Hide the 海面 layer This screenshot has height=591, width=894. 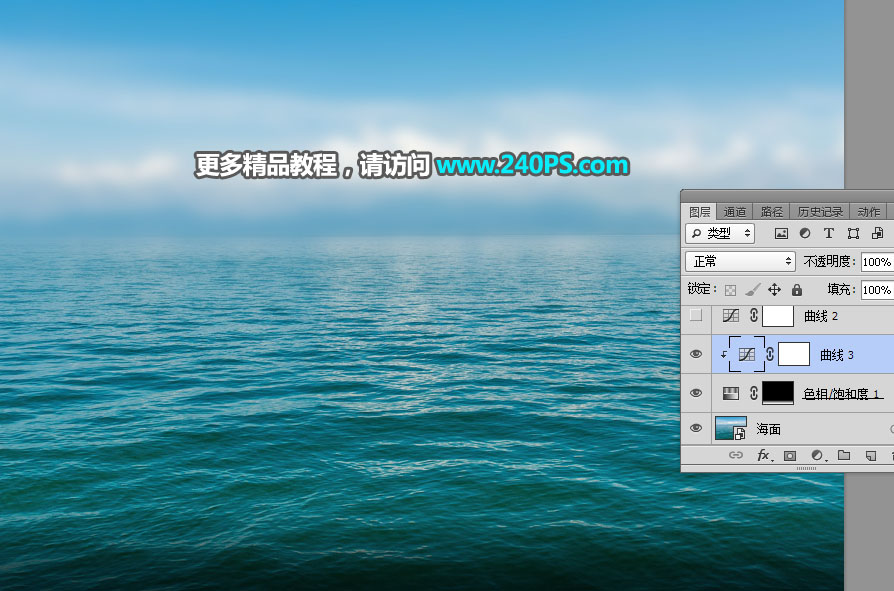pyautogui.click(x=696, y=428)
